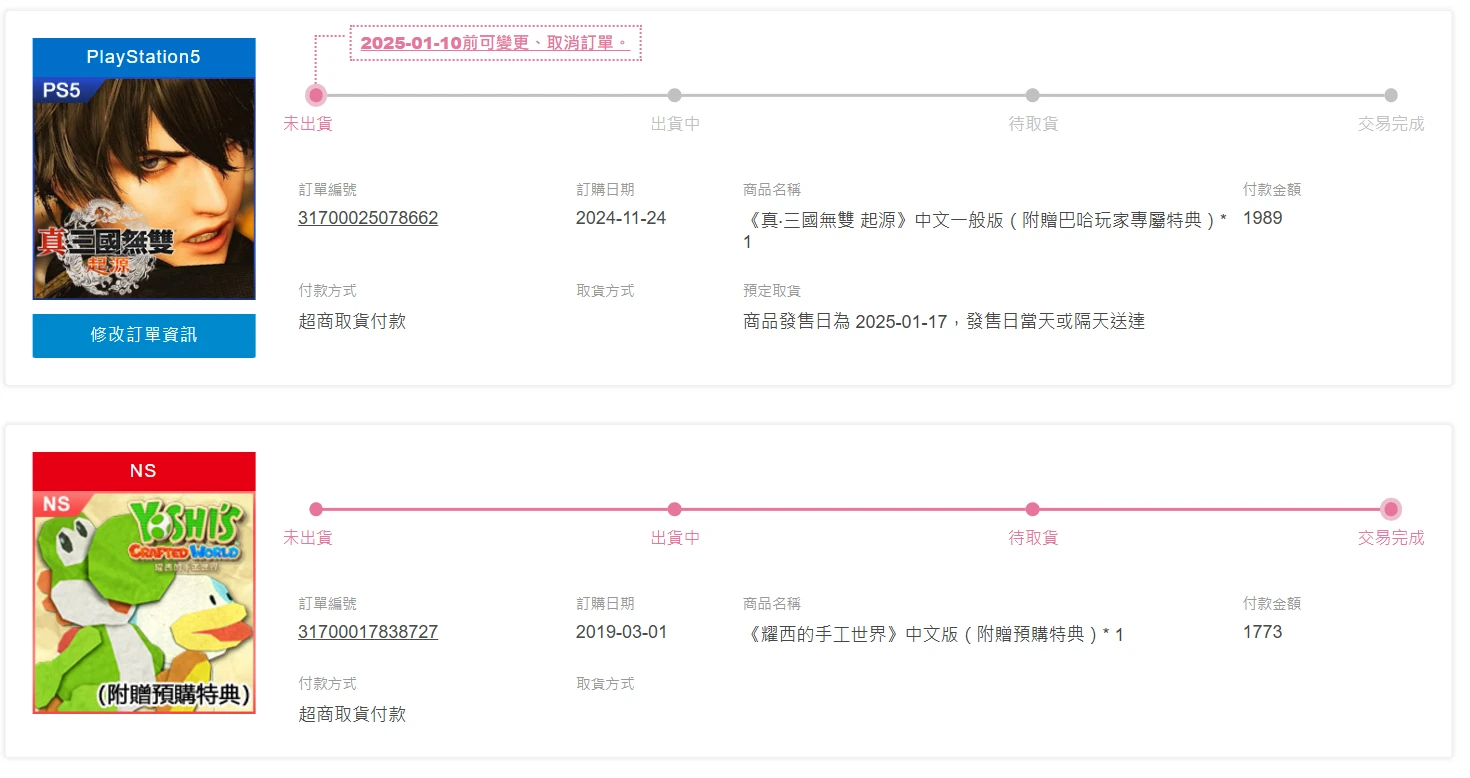Click the 未出貨 marker on the PS5 order
The height and width of the screenshot is (778, 1470).
[316, 95]
